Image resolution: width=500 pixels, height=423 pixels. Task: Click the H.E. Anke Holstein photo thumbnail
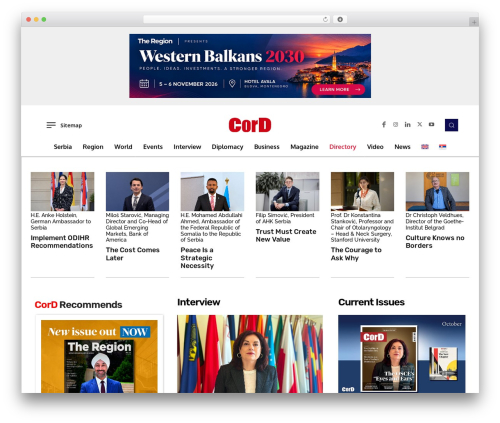[62, 191]
